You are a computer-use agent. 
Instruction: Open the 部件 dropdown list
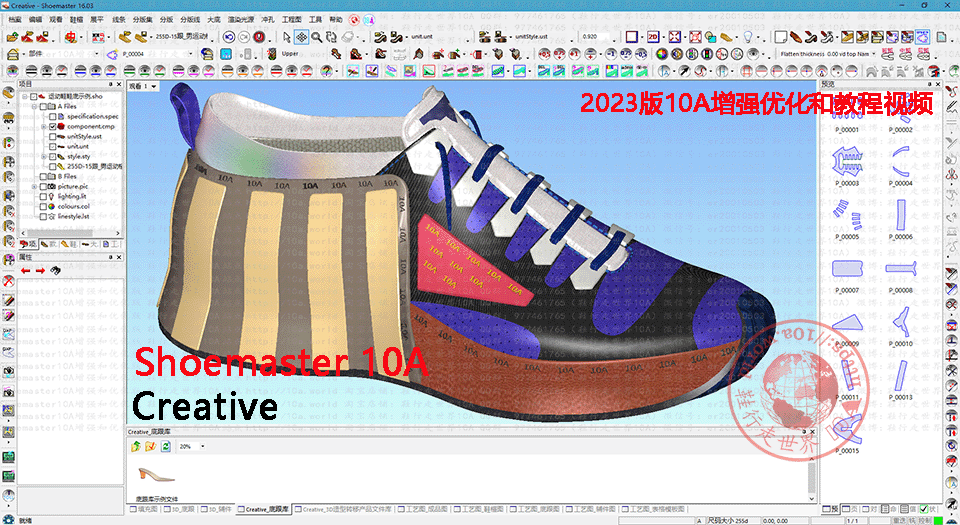99,54
